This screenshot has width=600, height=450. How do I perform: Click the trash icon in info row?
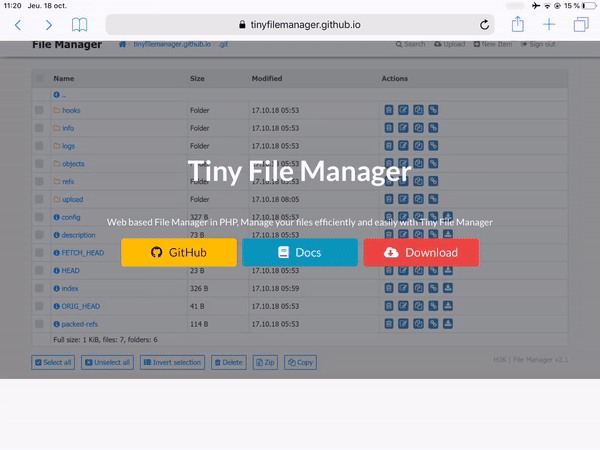389,128
